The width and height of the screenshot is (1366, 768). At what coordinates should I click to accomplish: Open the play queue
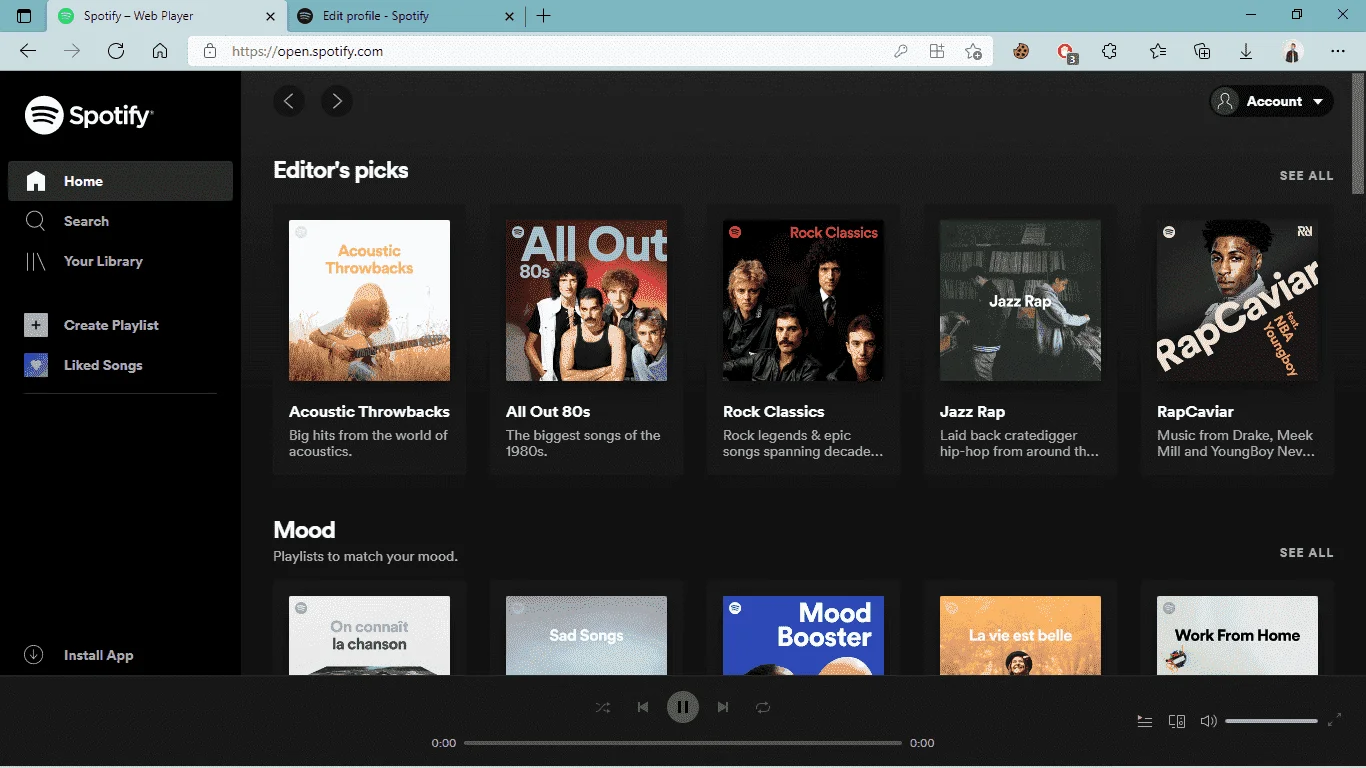[x=1145, y=721]
